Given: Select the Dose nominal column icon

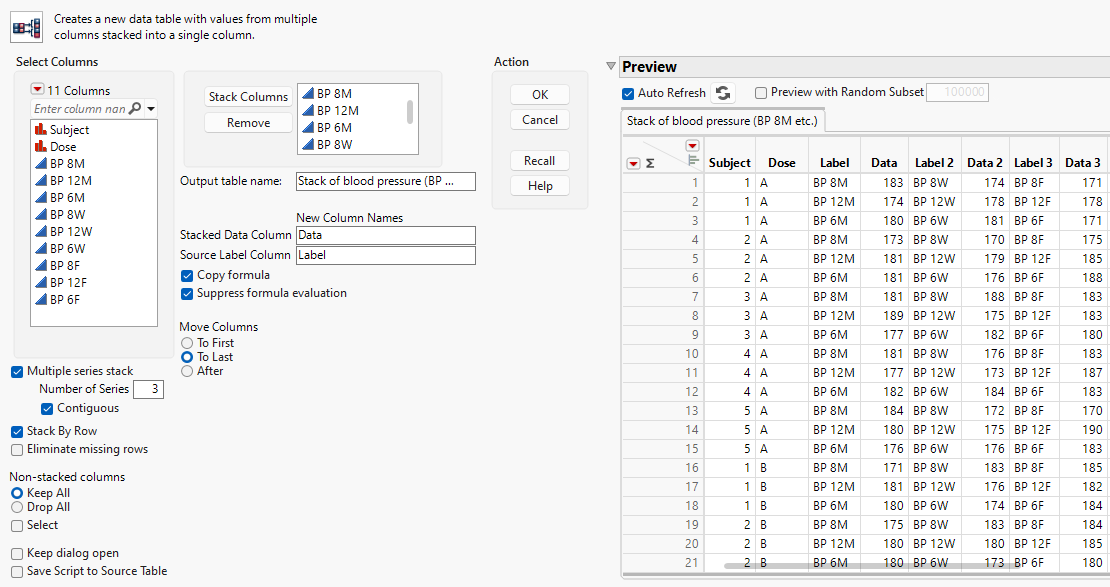Looking at the screenshot, I should tap(41, 146).
